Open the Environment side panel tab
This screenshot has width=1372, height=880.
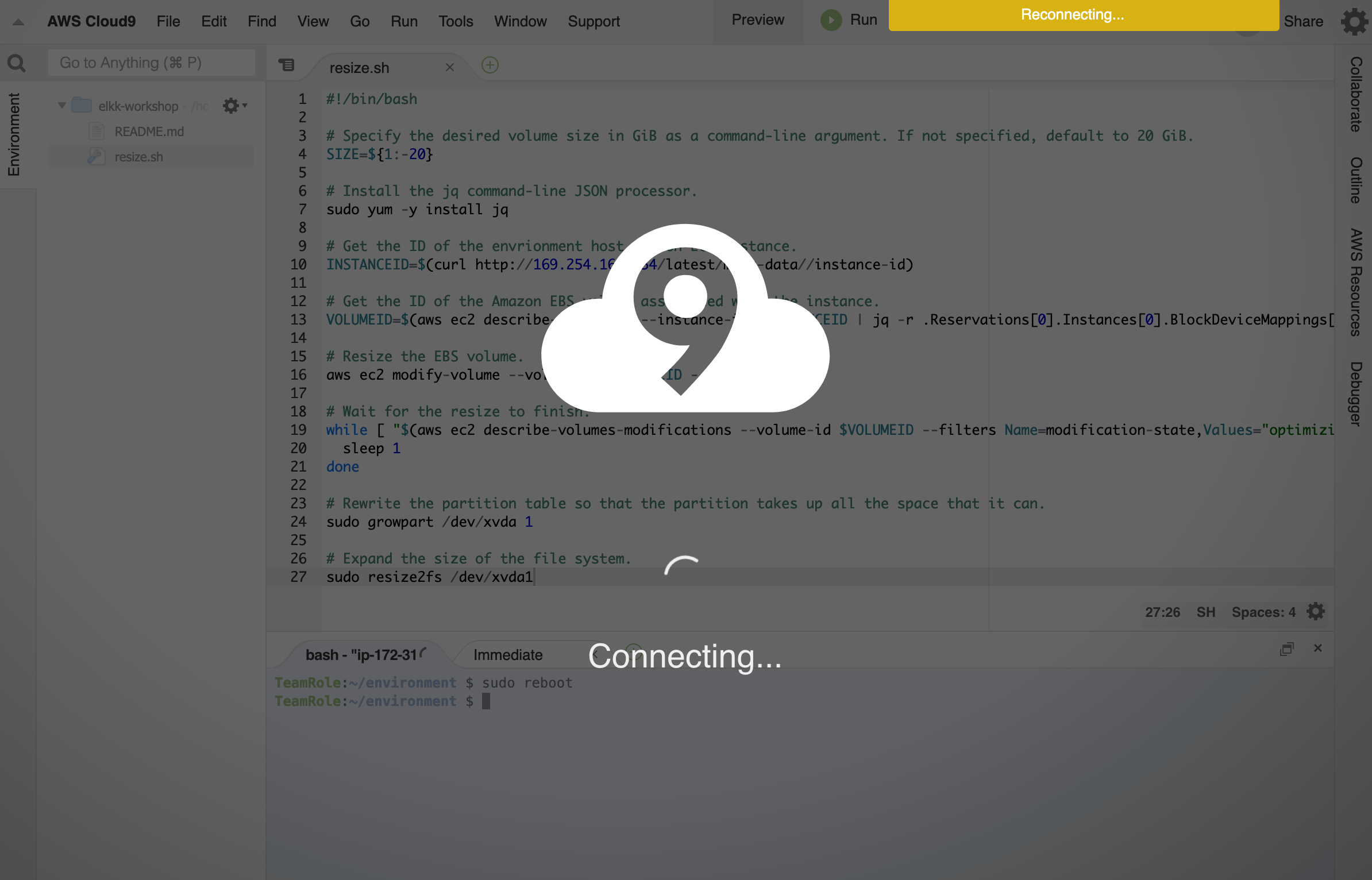tap(14, 135)
